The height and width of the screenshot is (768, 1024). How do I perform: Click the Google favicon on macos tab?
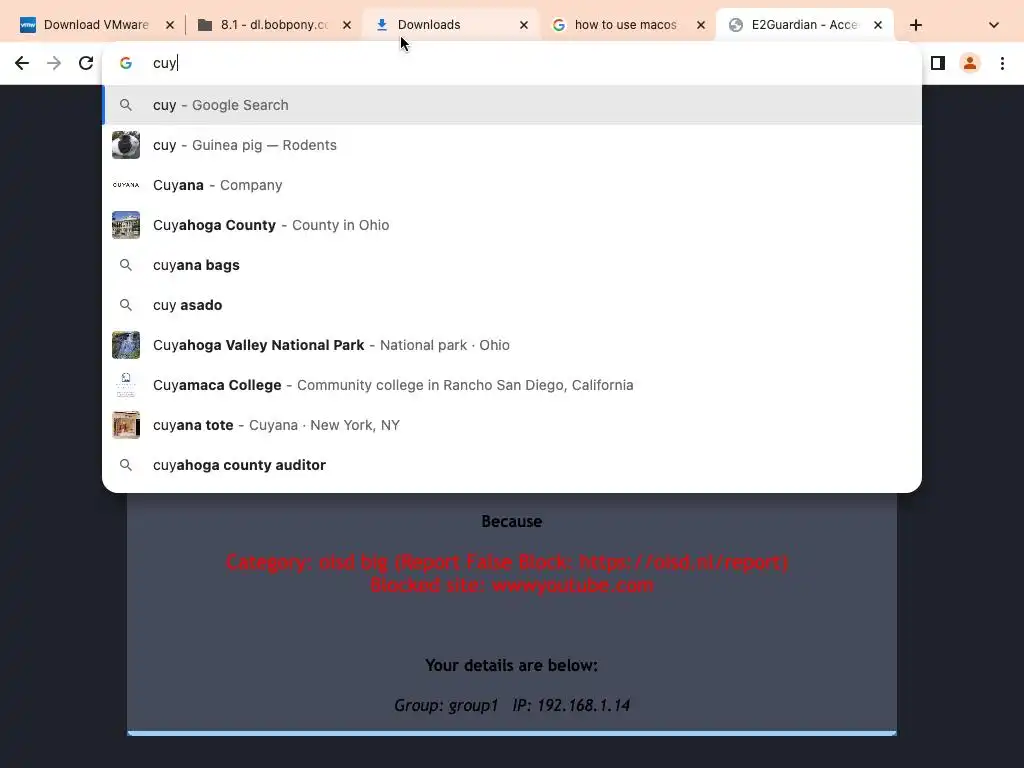[559, 25]
